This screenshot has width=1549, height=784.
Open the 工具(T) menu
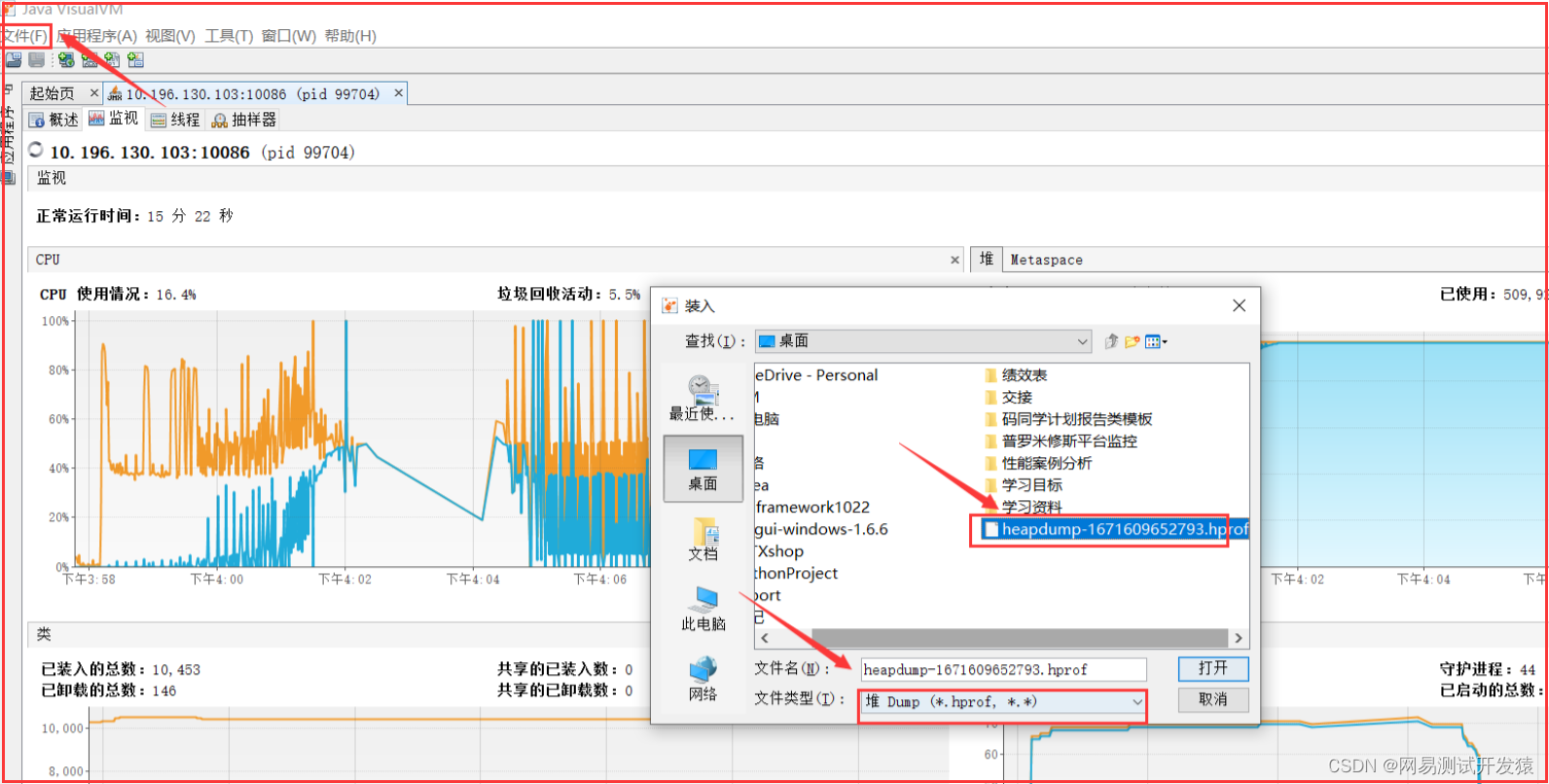[229, 36]
